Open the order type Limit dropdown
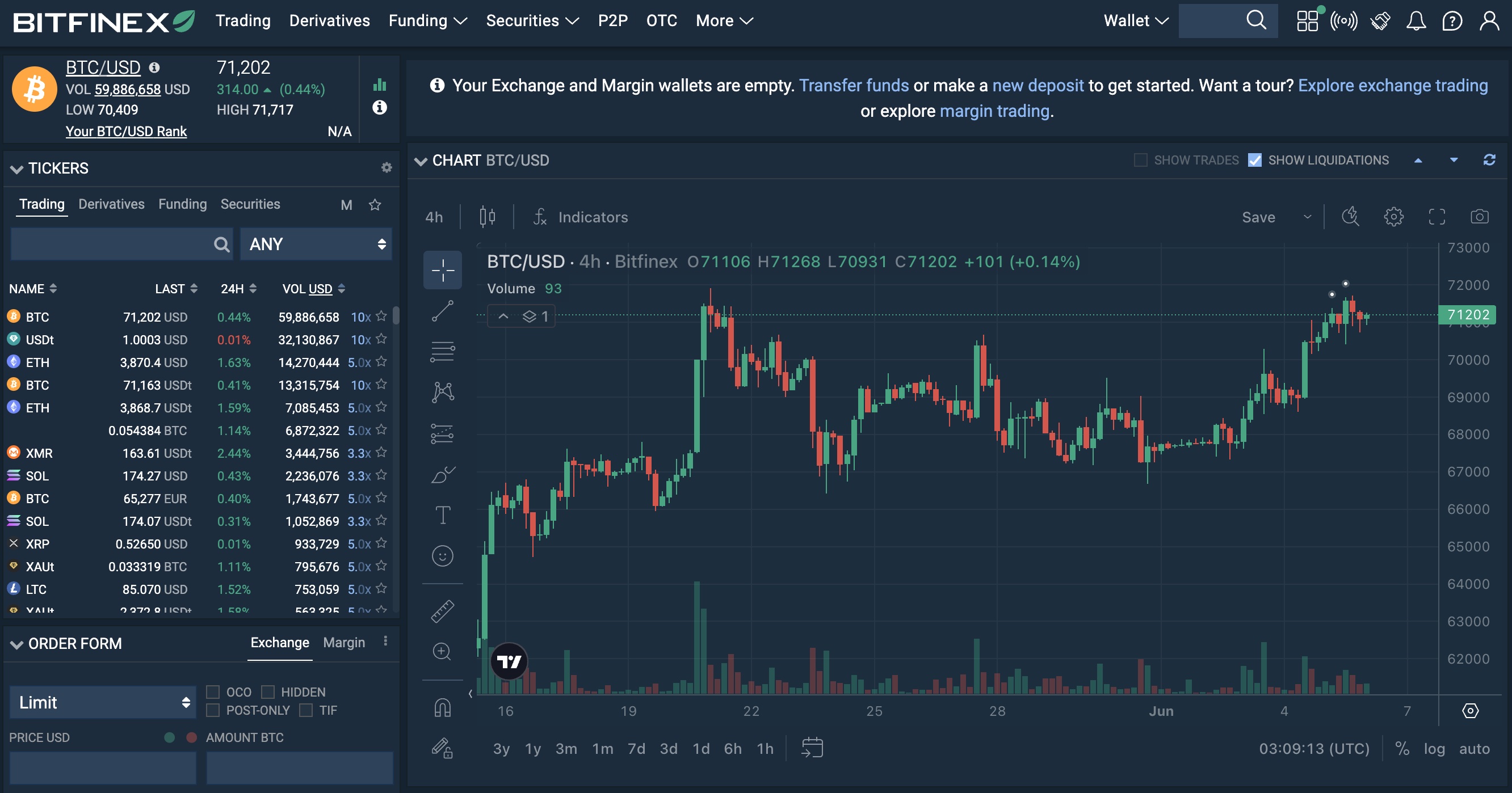The image size is (1512, 793). click(100, 700)
